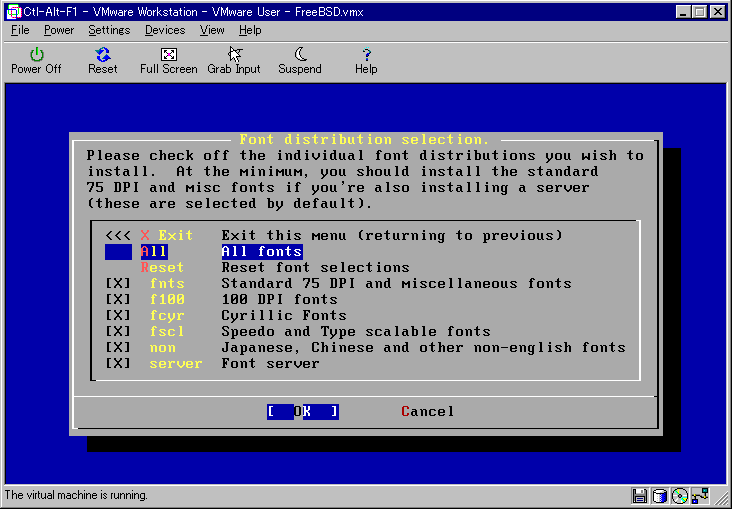Click the CD-ROM status icon
The height and width of the screenshot is (509, 732).
coord(680,495)
